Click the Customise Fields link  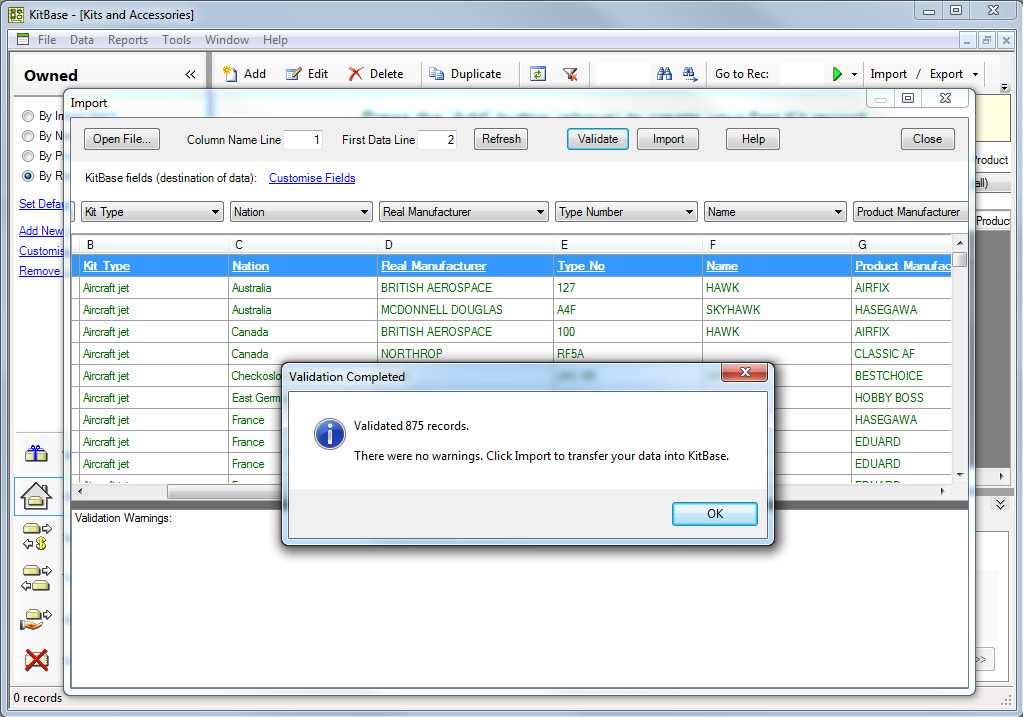click(x=312, y=178)
